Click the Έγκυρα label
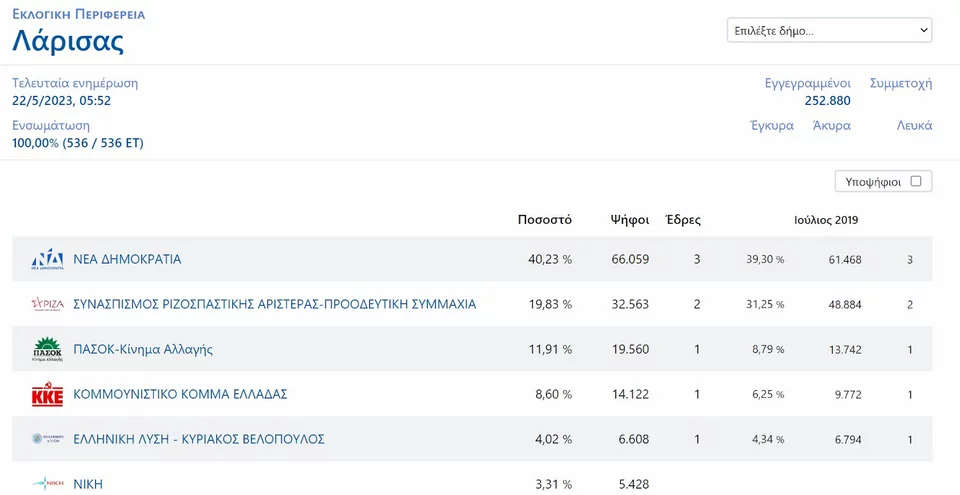 772,126
